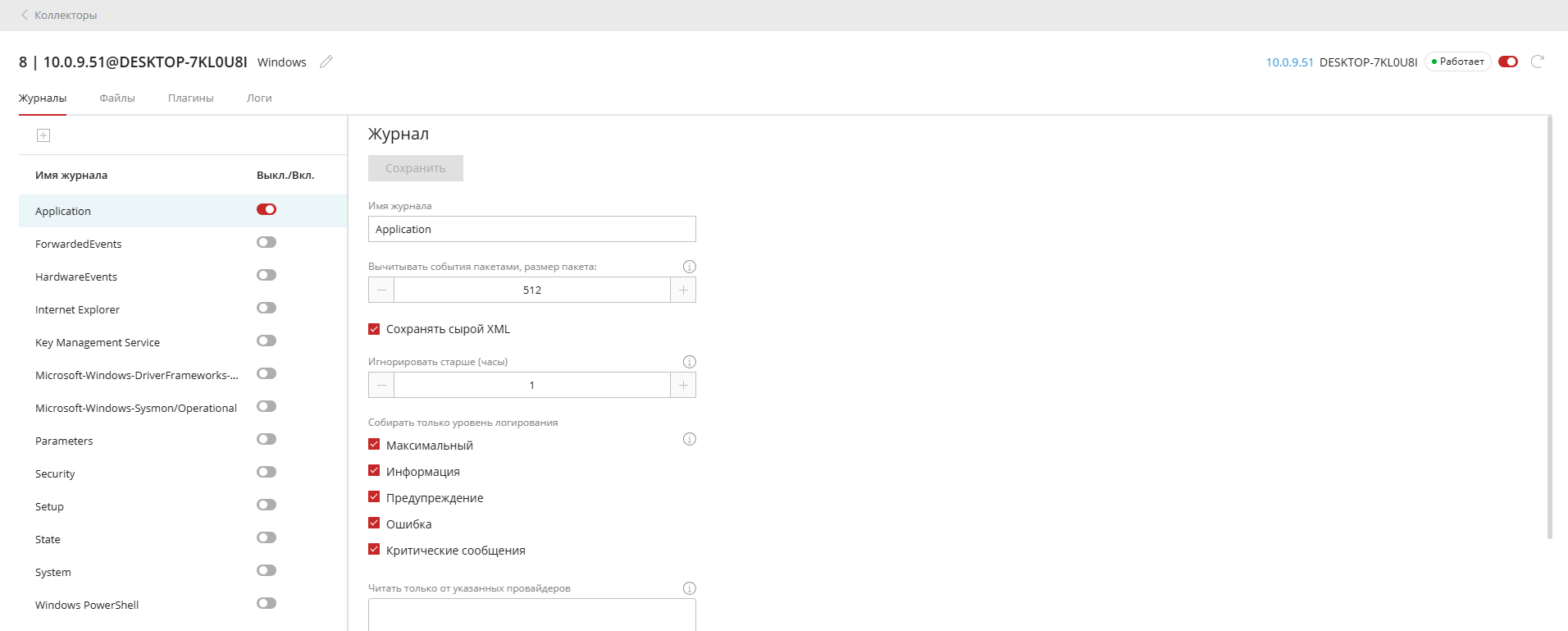Select Microsoft-Windows-Sysmon/Operational journal
This screenshot has width=1568, height=631.
click(x=183, y=408)
